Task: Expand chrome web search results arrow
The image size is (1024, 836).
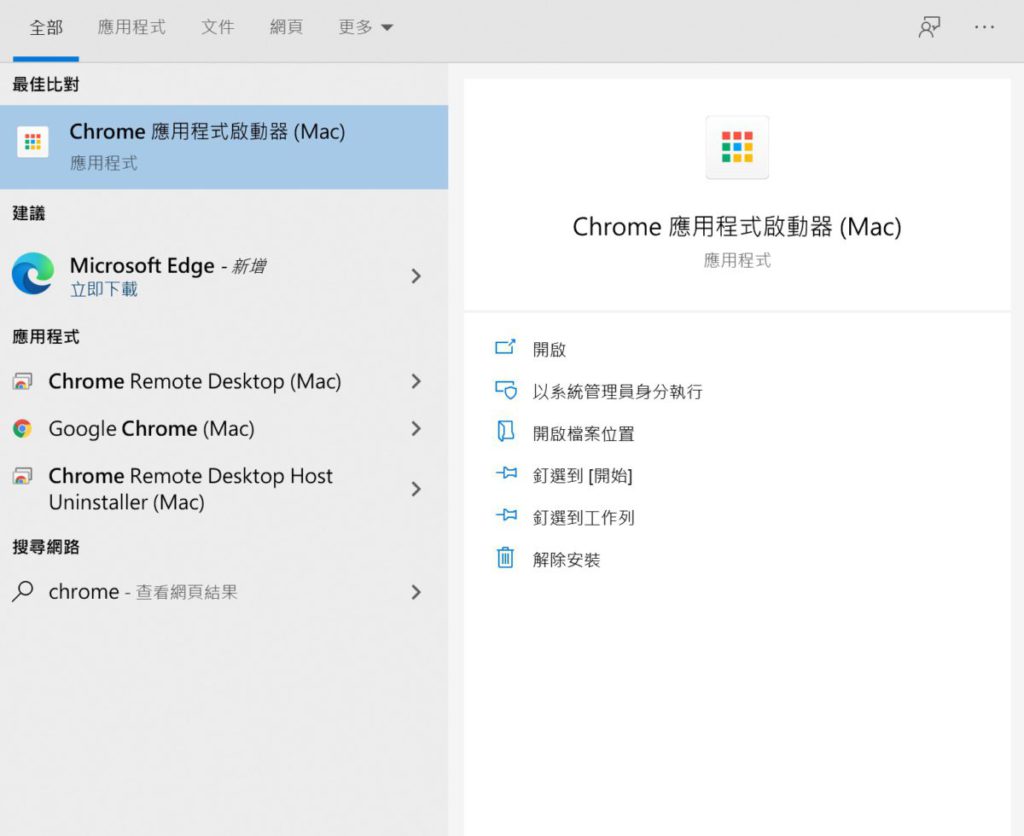Action: [416, 592]
